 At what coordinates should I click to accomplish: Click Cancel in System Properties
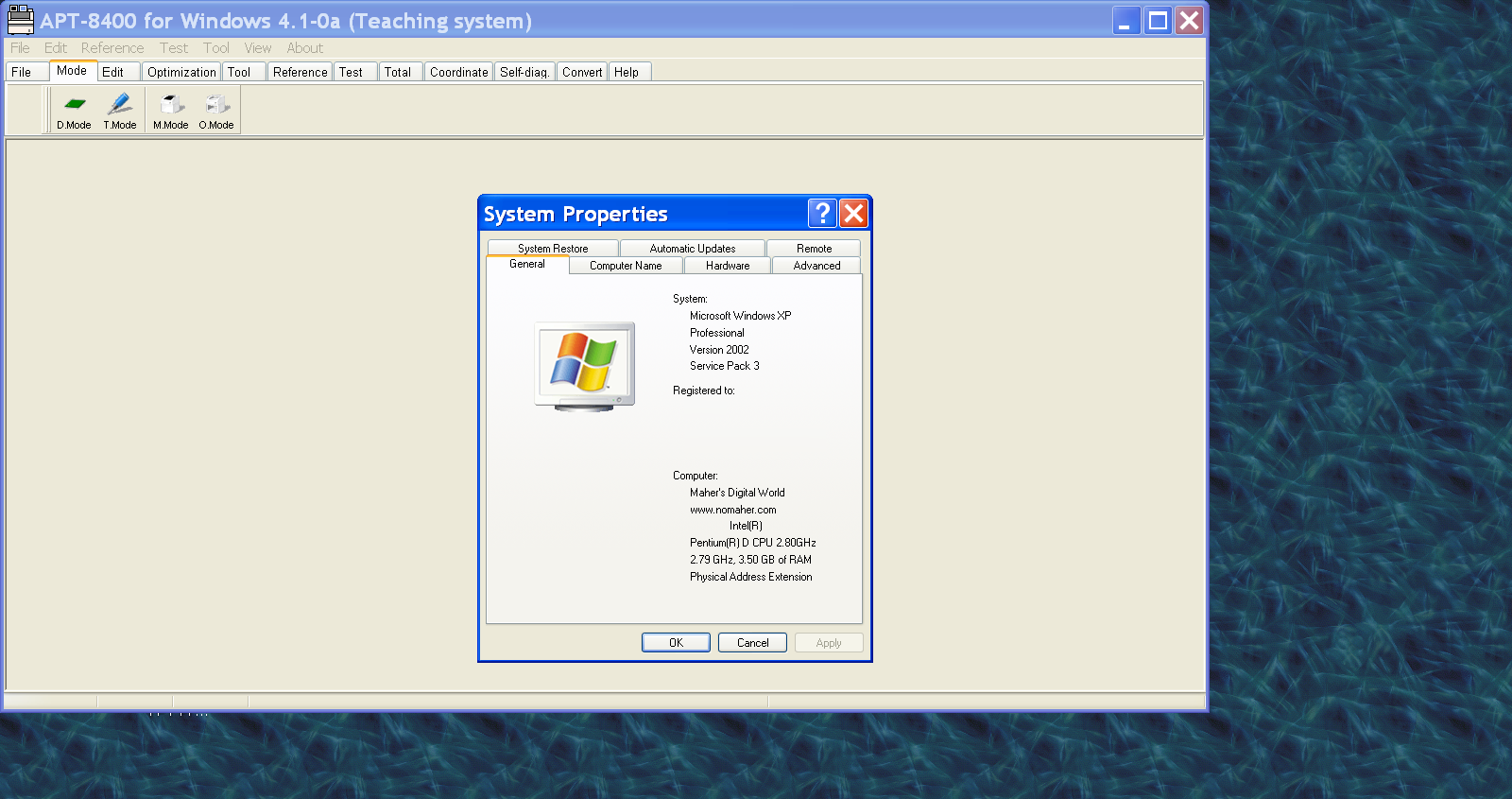pos(753,643)
